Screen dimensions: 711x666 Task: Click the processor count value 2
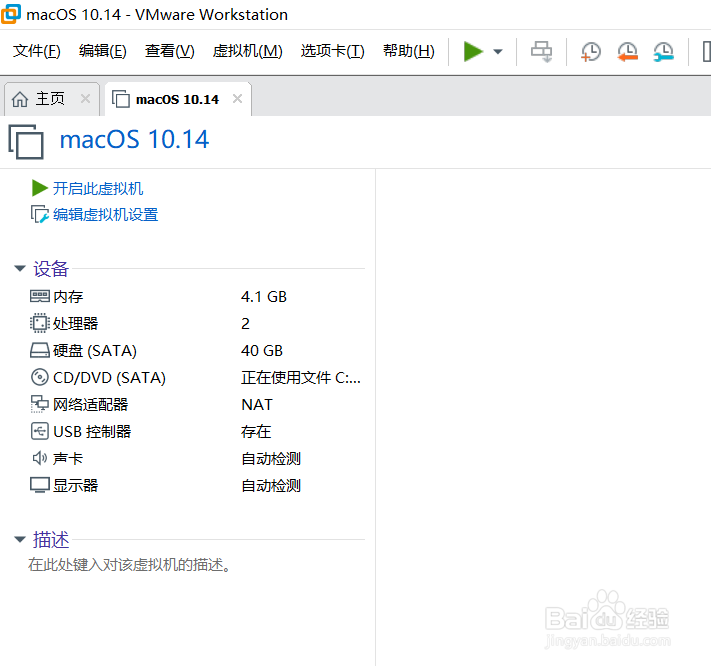(245, 324)
